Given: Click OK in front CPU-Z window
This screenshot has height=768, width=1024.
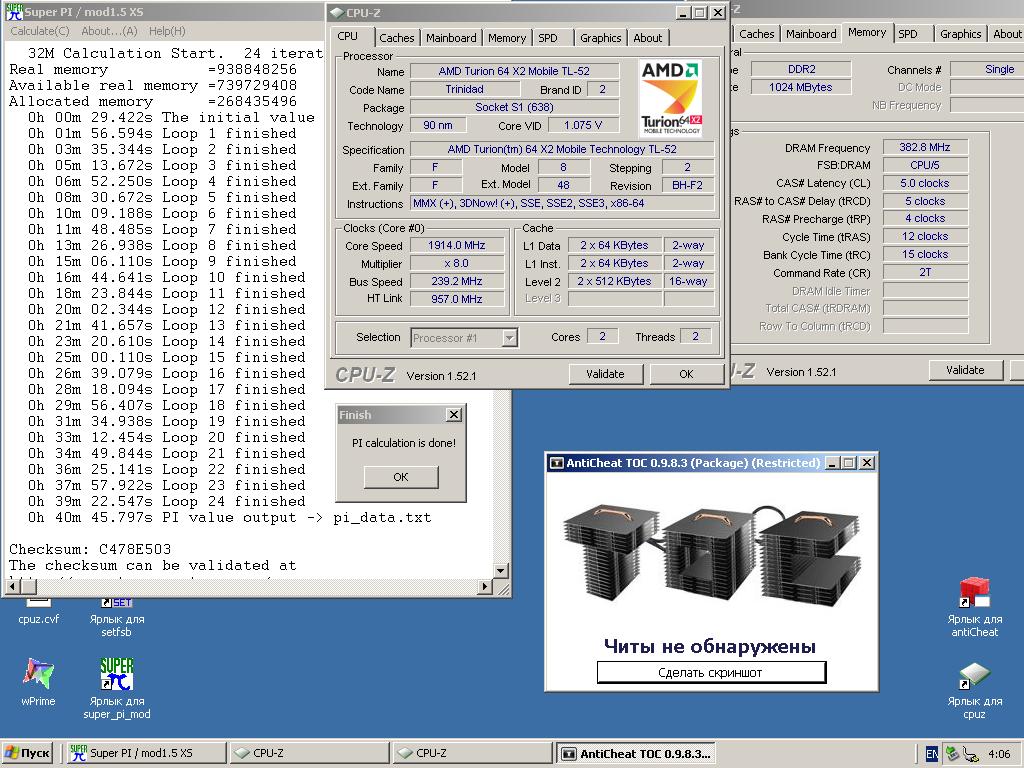Looking at the screenshot, I should click(686, 374).
